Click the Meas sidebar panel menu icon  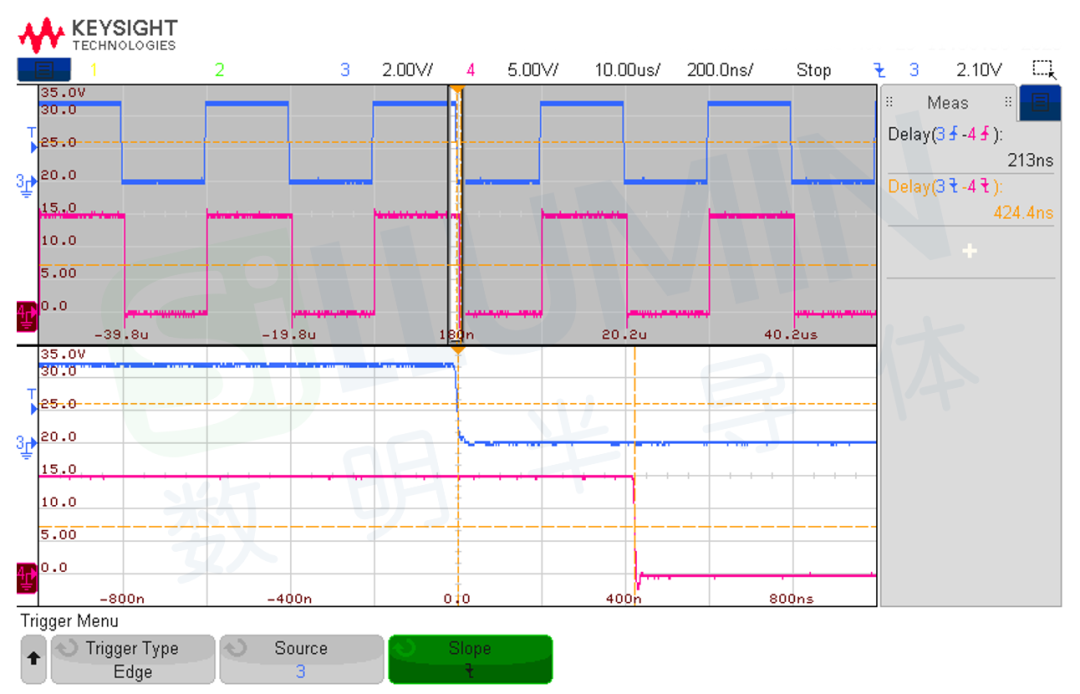point(1040,103)
